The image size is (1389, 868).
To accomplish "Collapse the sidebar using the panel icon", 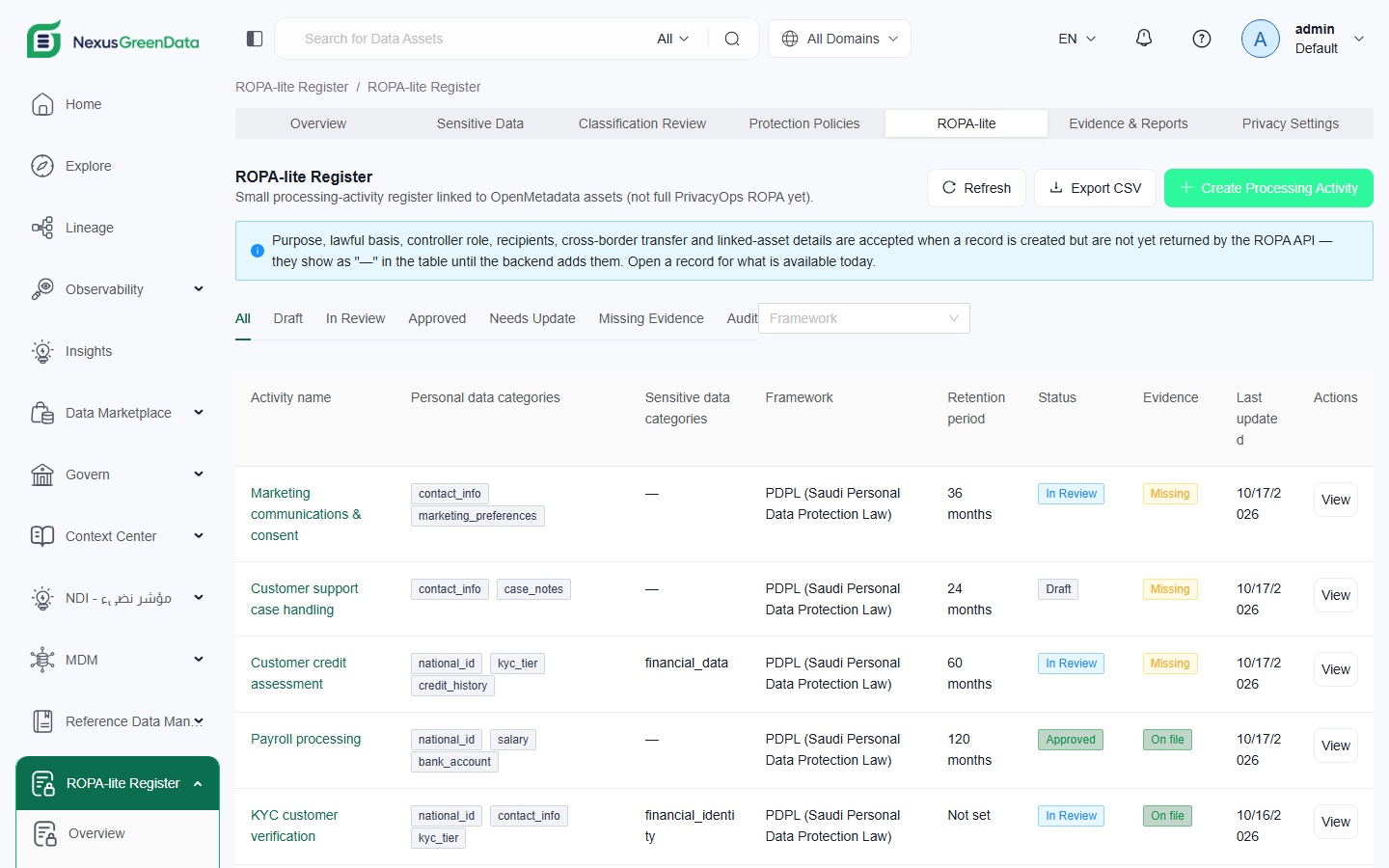I will [x=255, y=39].
